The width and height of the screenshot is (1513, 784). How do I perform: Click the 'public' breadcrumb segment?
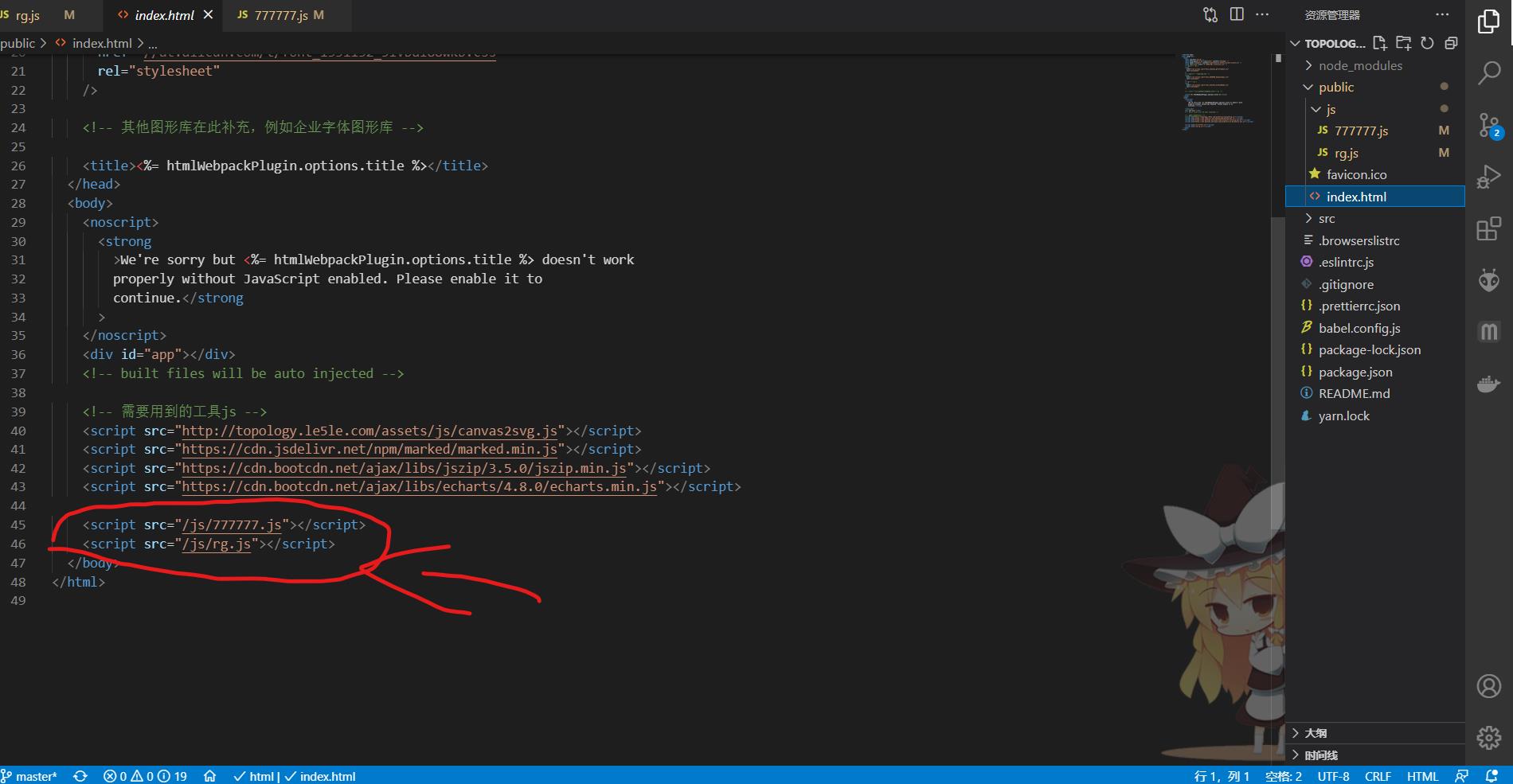pos(18,43)
